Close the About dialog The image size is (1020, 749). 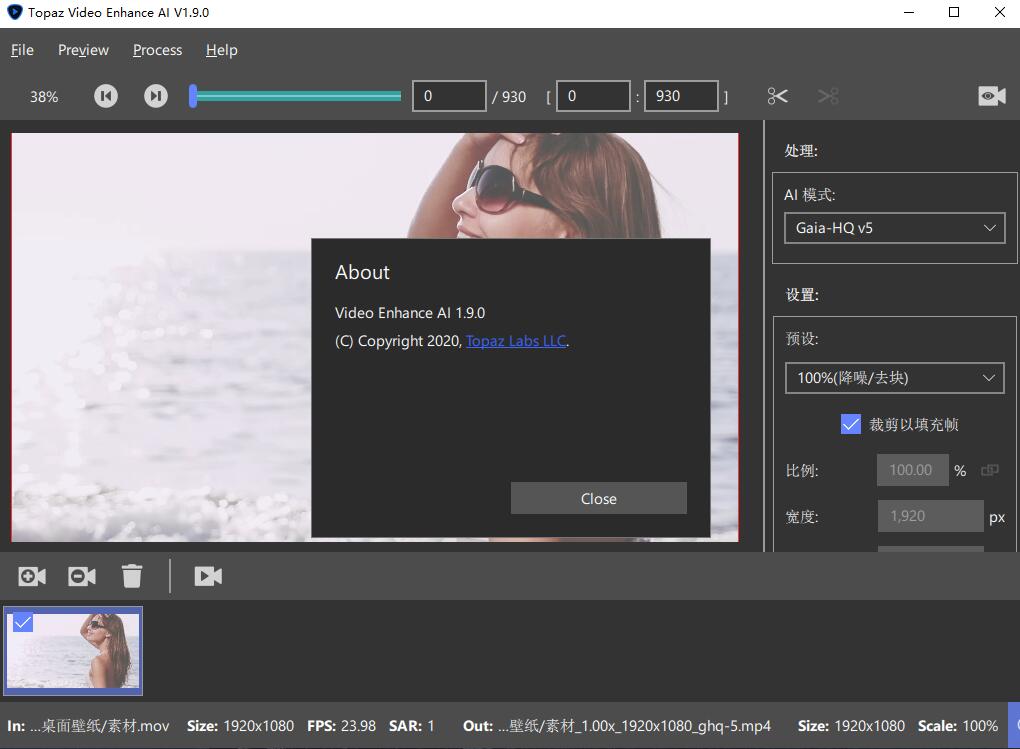(x=598, y=498)
